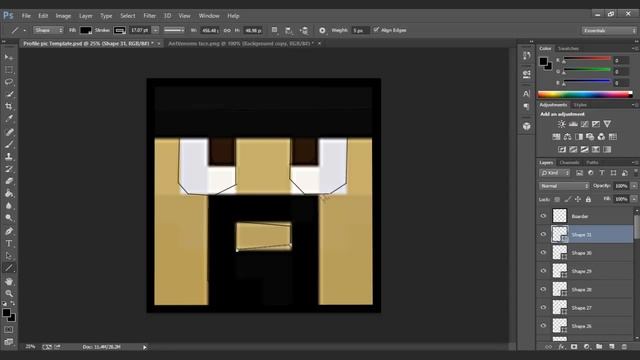The image size is (640, 360).
Task: Click the Levels adjustment icon
Action: click(x=573, y=124)
